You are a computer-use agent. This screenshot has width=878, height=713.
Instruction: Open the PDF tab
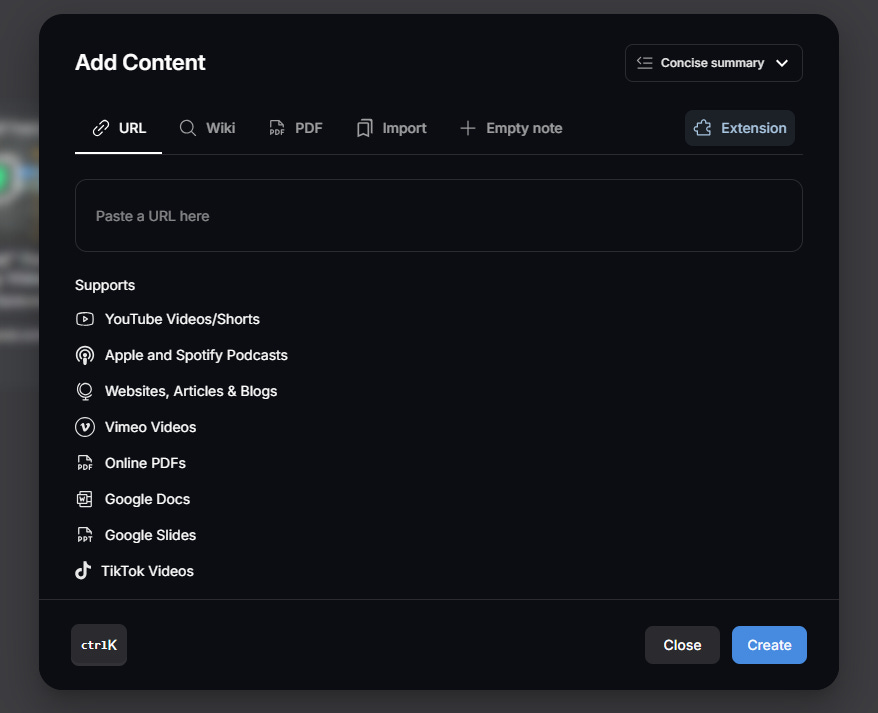click(296, 128)
